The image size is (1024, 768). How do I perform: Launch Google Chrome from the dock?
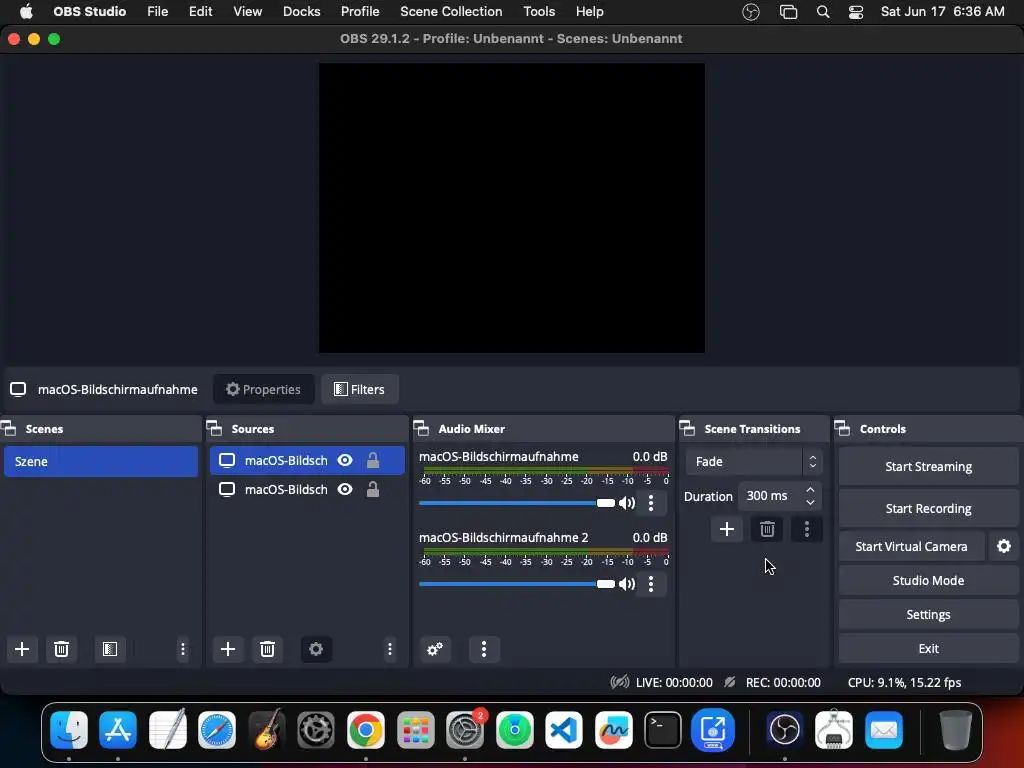[x=366, y=729]
